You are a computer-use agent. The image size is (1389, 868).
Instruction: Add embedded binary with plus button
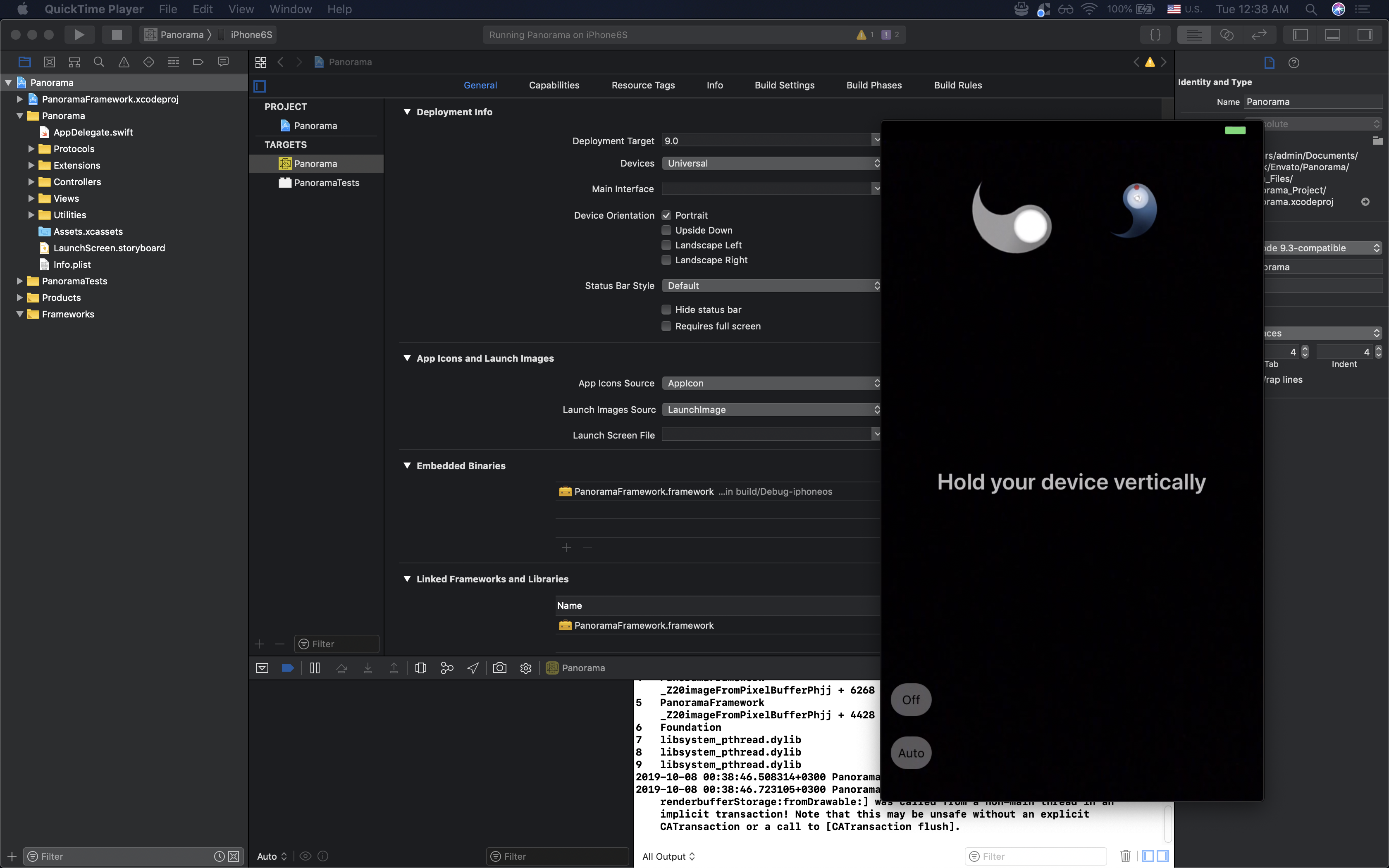pyautogui.click(x=566, y=547)
